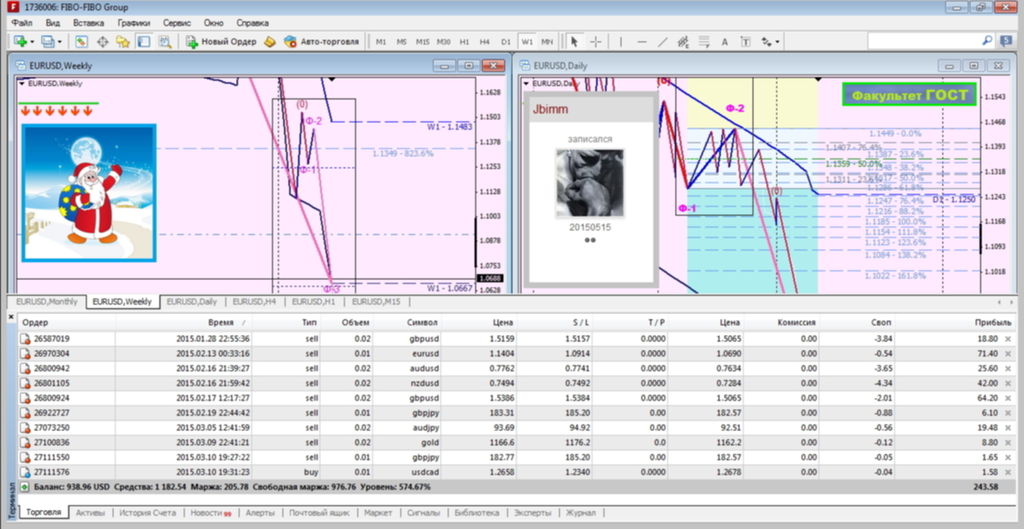Close usdcad buy order with x
Viewport: 1024px width, 529px height.
[x=1008, y=472]
